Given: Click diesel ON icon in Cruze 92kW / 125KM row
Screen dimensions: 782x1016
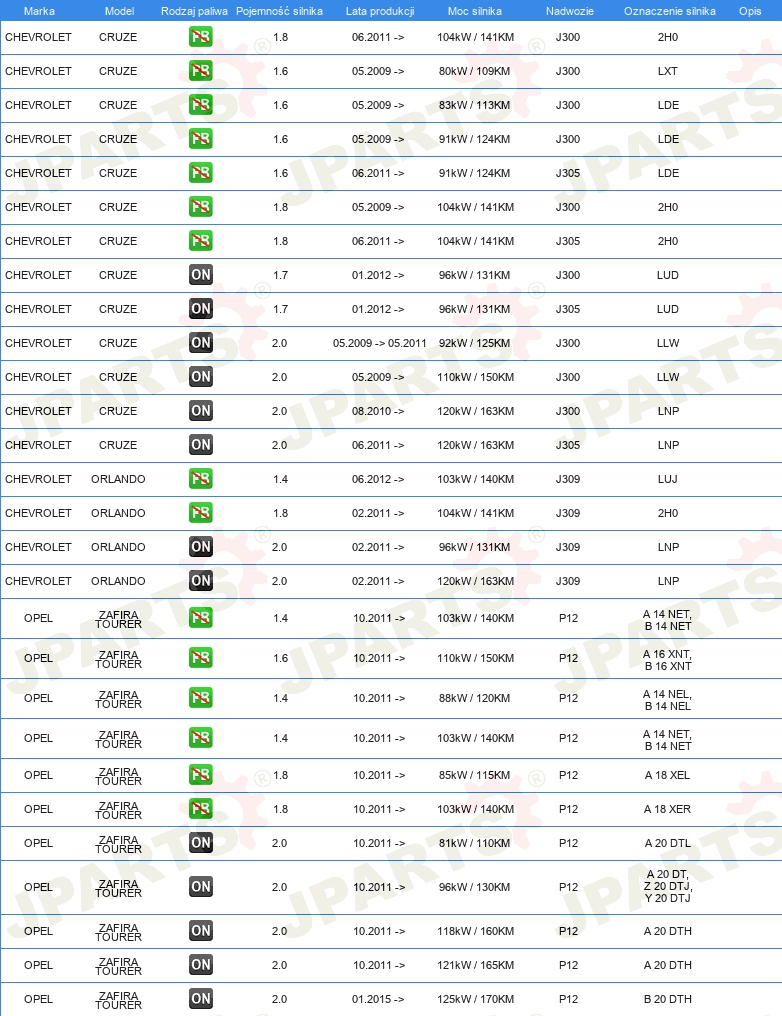Looking at the screenshot, I should tap(201, 343).
